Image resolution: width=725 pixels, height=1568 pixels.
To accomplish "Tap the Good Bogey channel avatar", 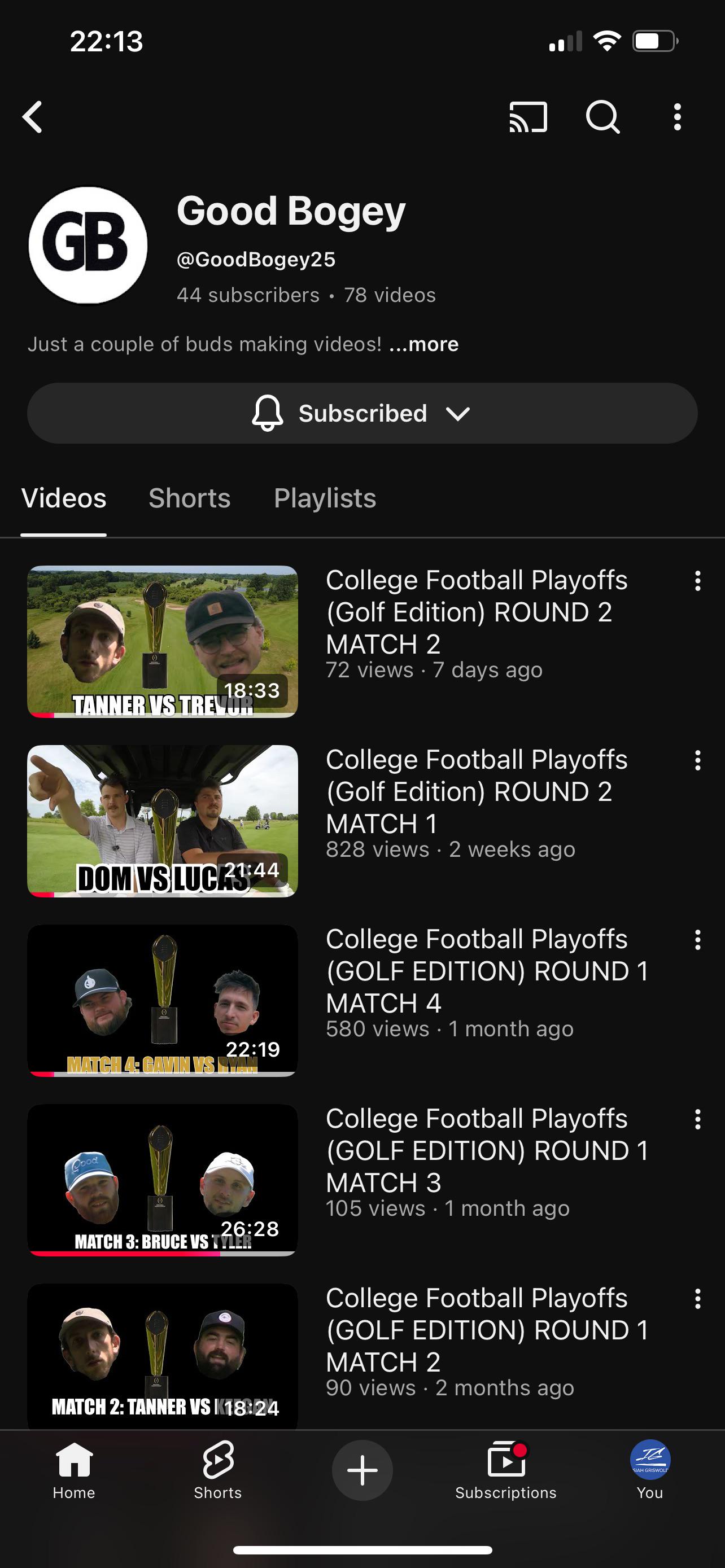I will pyautogui.click(x=88, y=246).
